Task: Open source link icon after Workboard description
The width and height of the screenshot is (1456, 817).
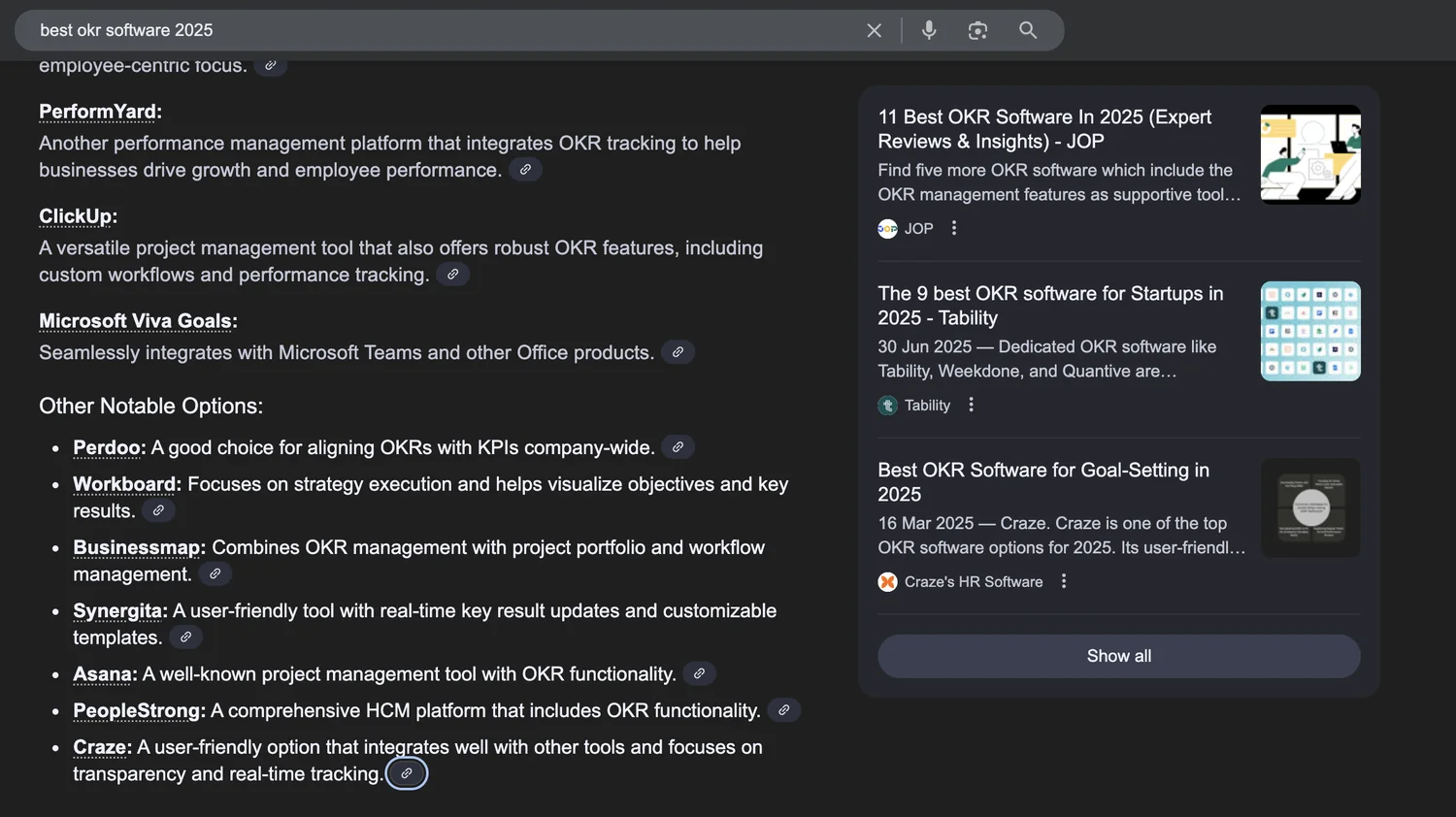Action: [158, 510]
